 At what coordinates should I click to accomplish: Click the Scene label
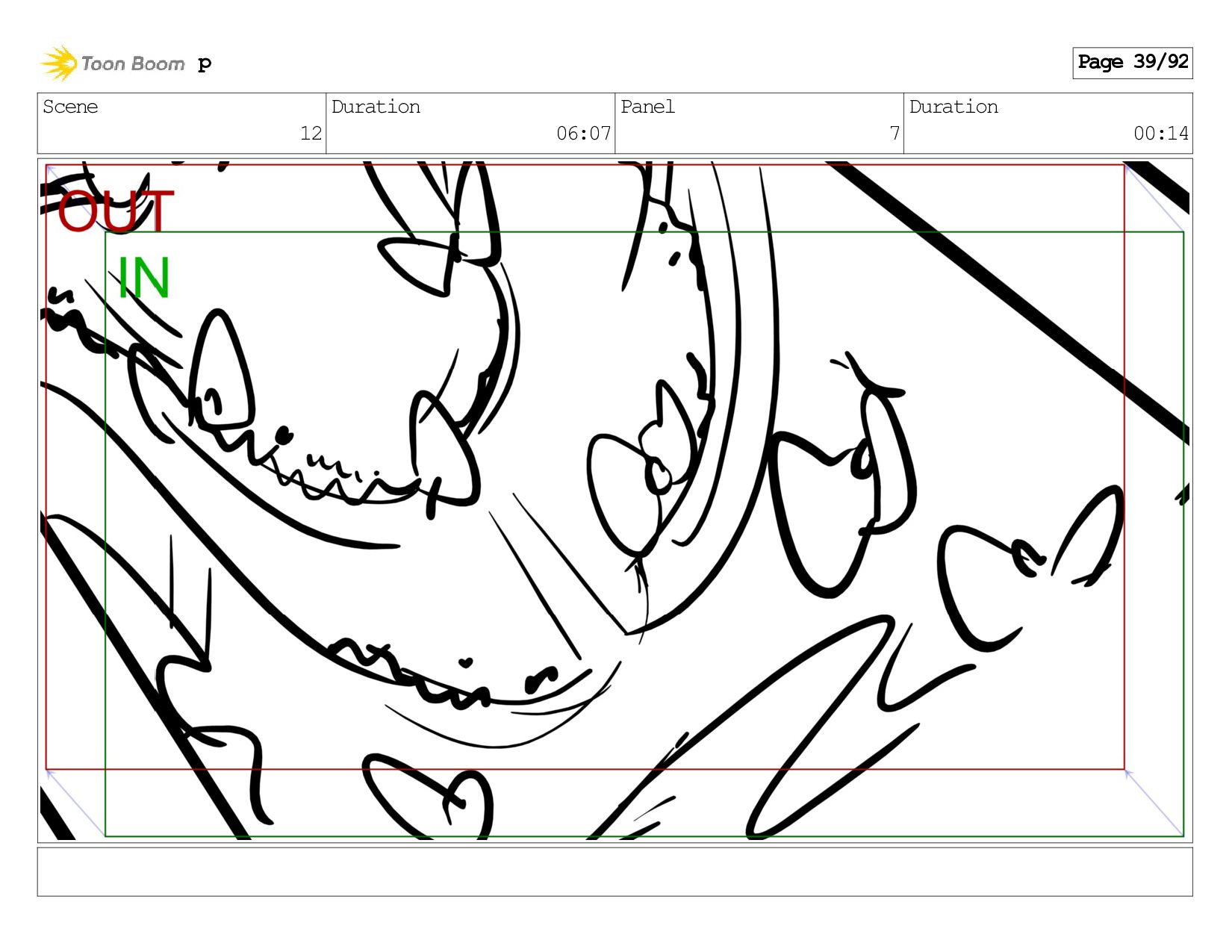tap(70, 107)
